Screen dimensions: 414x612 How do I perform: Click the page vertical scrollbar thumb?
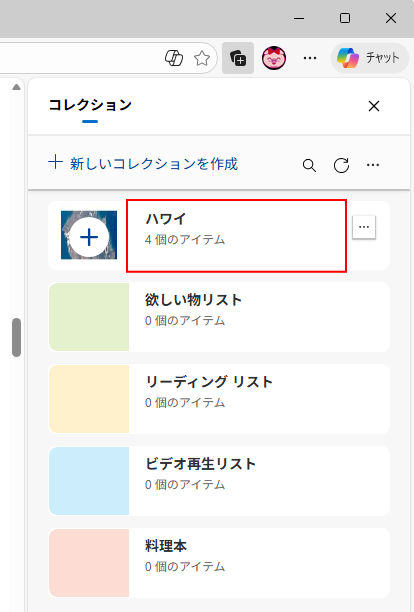click(16, 337)
